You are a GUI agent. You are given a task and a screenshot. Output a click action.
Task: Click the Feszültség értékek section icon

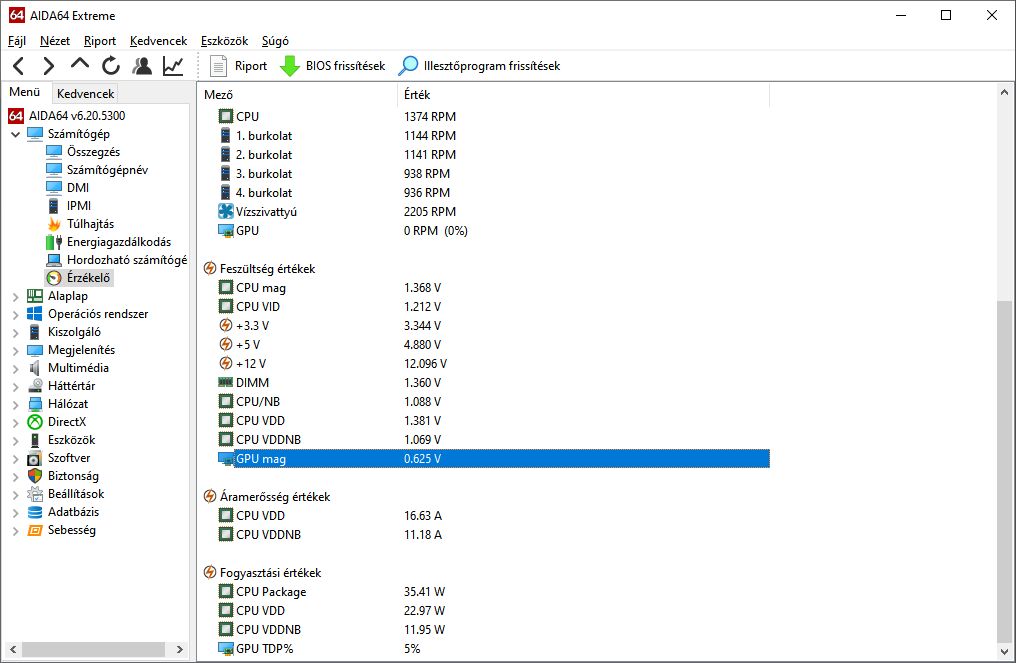210,268
